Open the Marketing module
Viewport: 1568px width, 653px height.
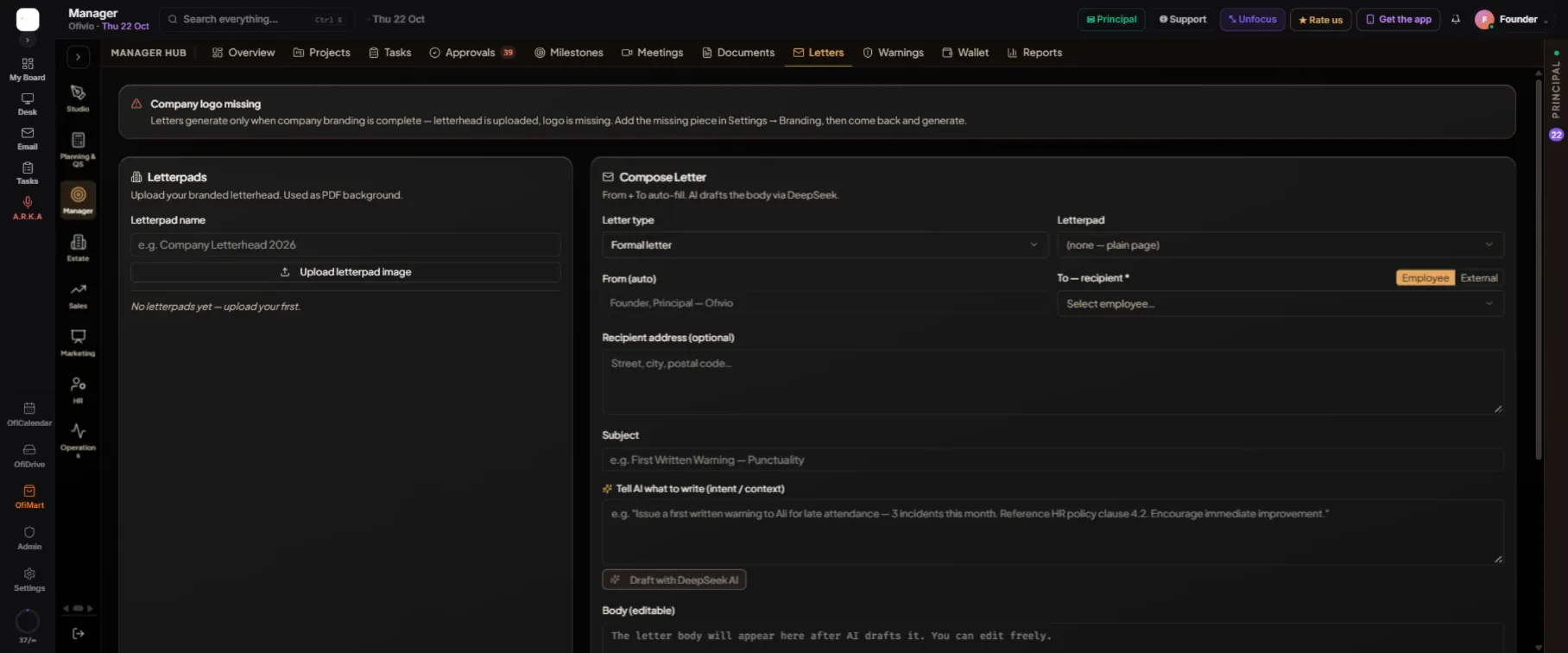click(x=78, y=342)
